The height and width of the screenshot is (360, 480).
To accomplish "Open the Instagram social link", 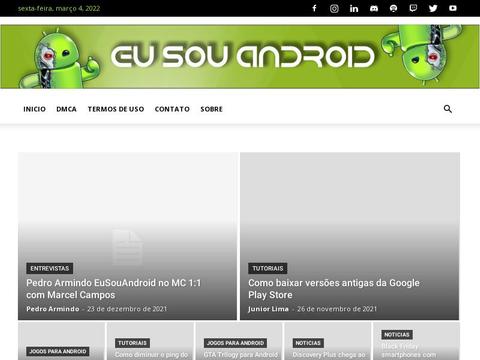I will pos(334,8).
